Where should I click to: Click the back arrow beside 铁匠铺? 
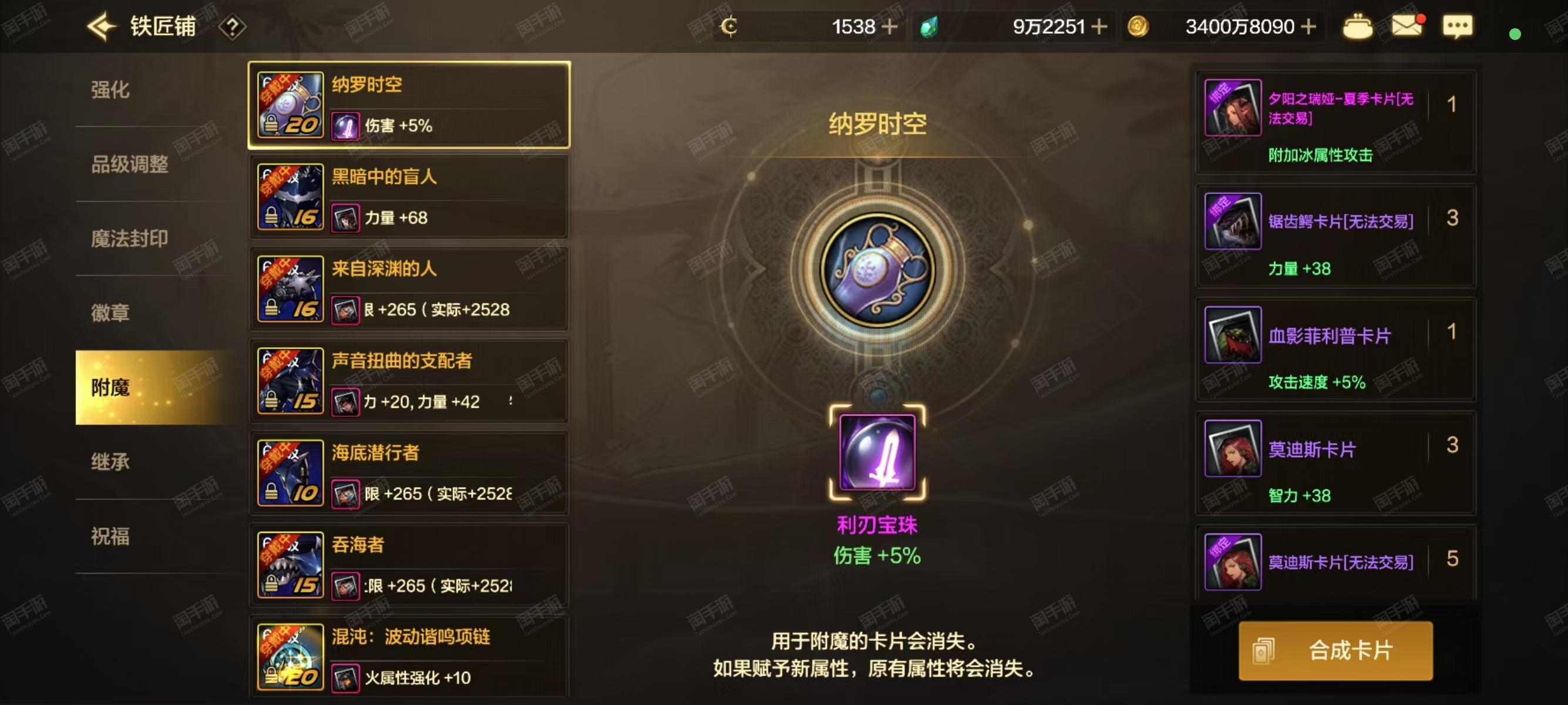point(102,26)
